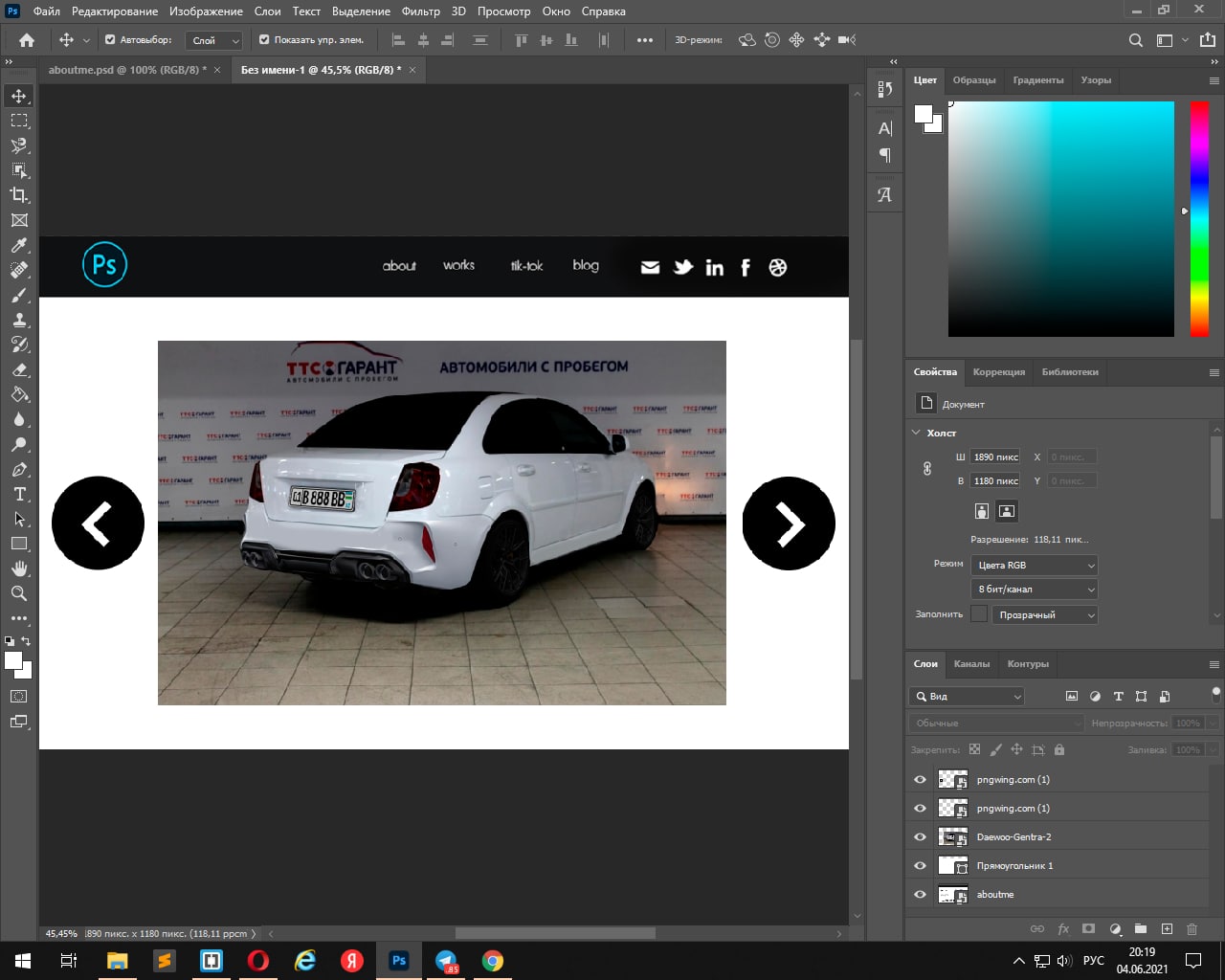Select the Lasso tool

pyautogui.click(x=19, y=145)
